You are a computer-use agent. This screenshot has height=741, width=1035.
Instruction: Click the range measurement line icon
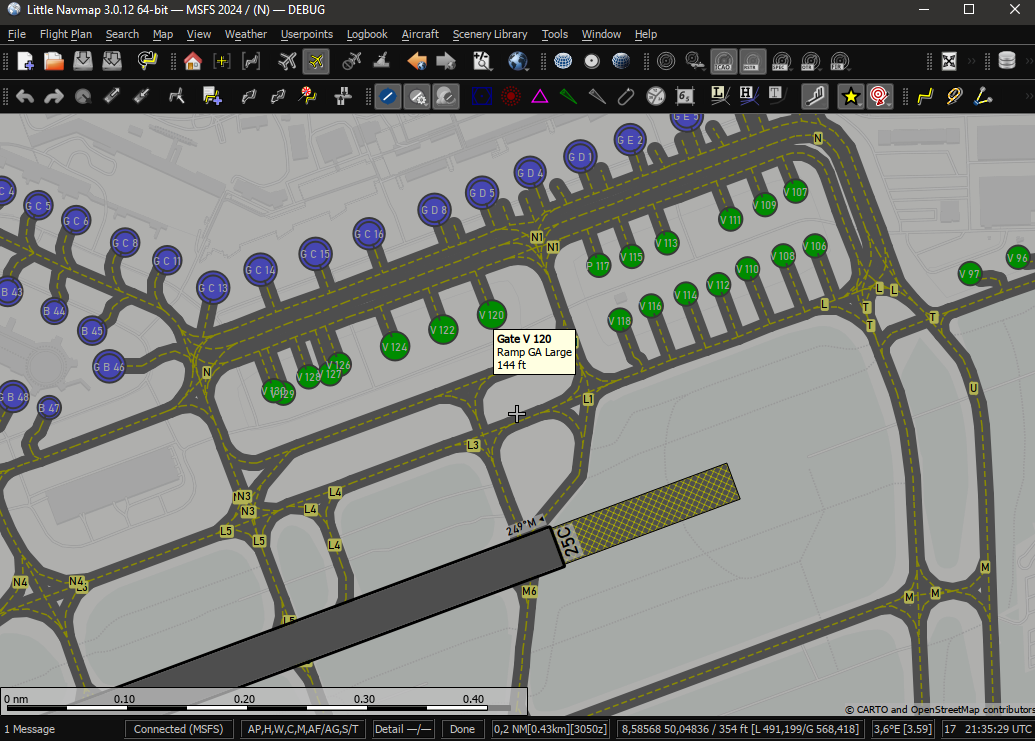pos(984,96)
